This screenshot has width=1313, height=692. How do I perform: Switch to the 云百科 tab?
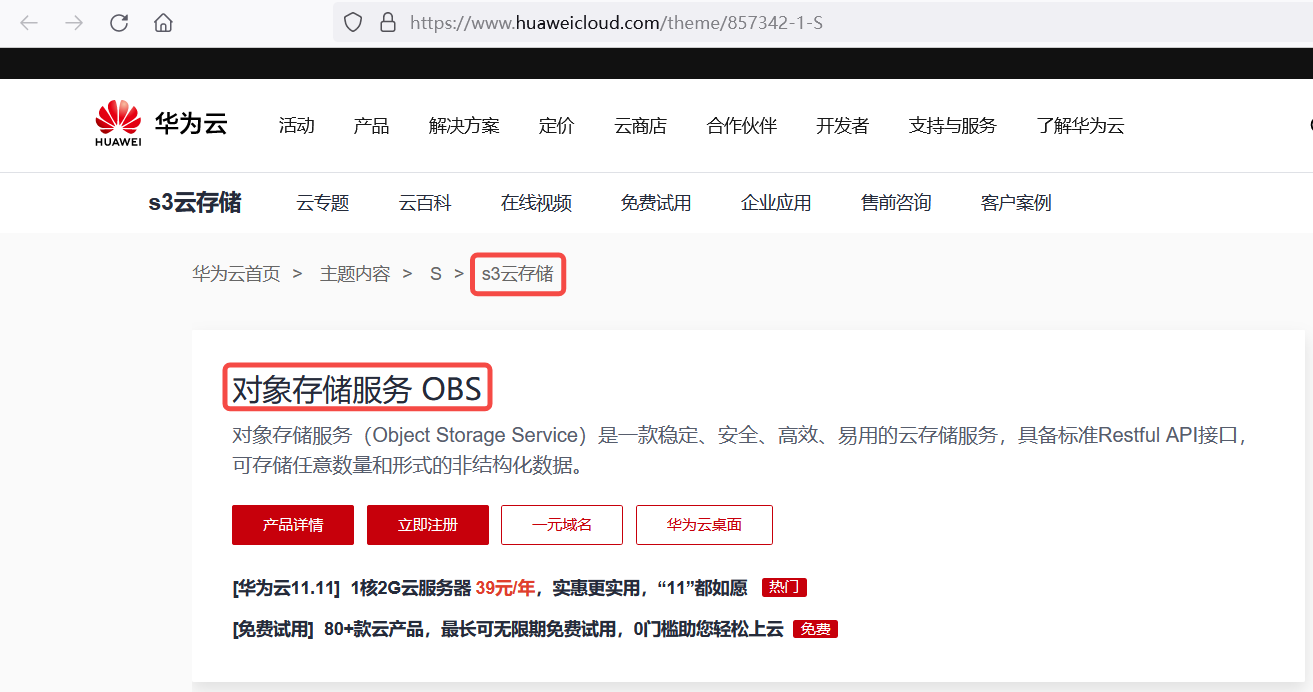pyautogui.click(x=424, y=202)
